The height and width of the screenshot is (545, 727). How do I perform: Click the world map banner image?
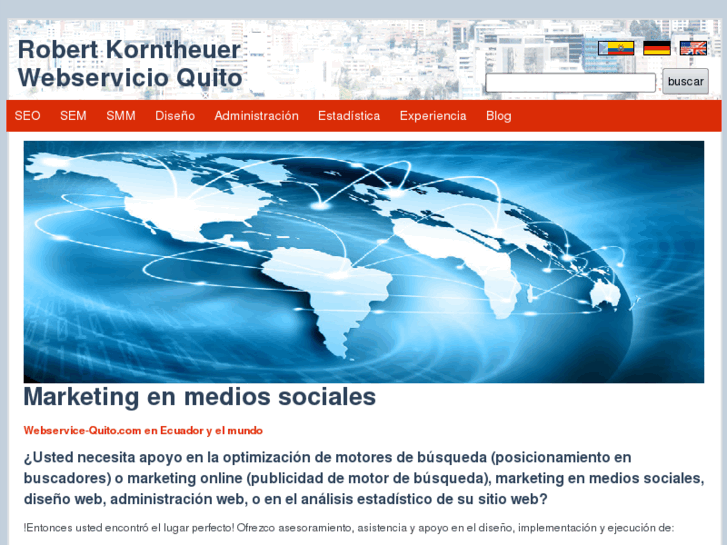[x=364, y=262]
